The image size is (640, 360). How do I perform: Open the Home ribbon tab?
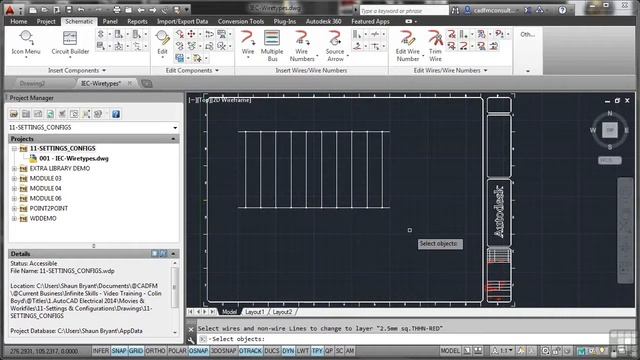pyautogui.click(x=18, y=21)
